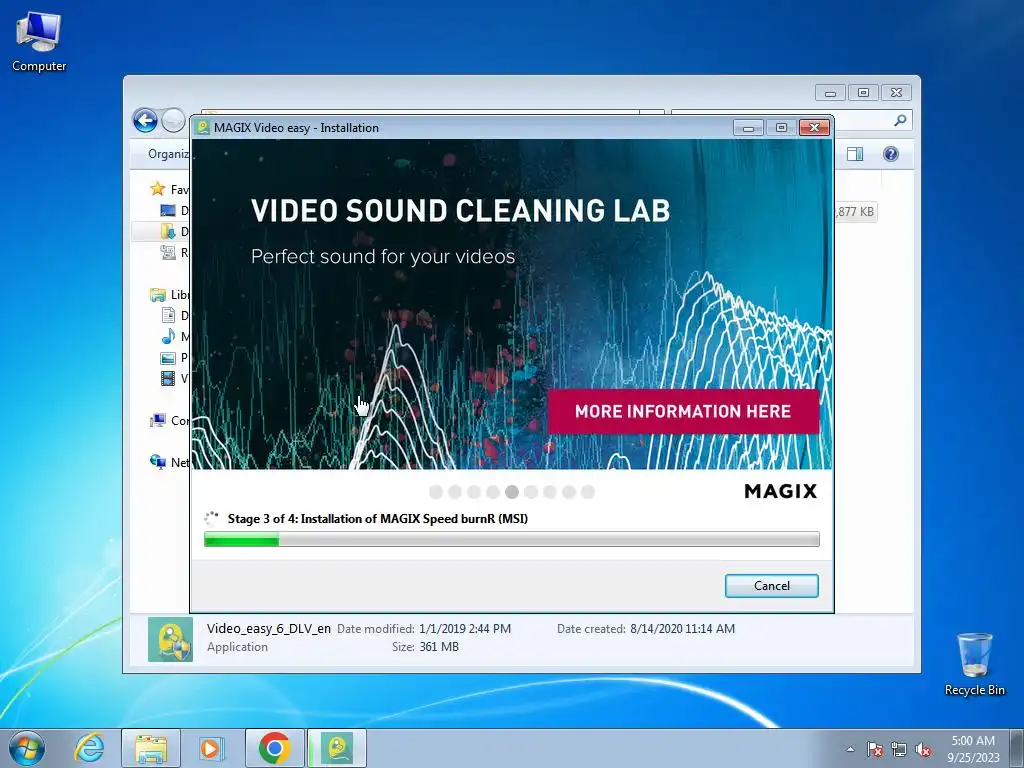Switch to MAGIX installer taskbar button
The height and width of the screenshot is (768, 1024).
tap(337, 748)
